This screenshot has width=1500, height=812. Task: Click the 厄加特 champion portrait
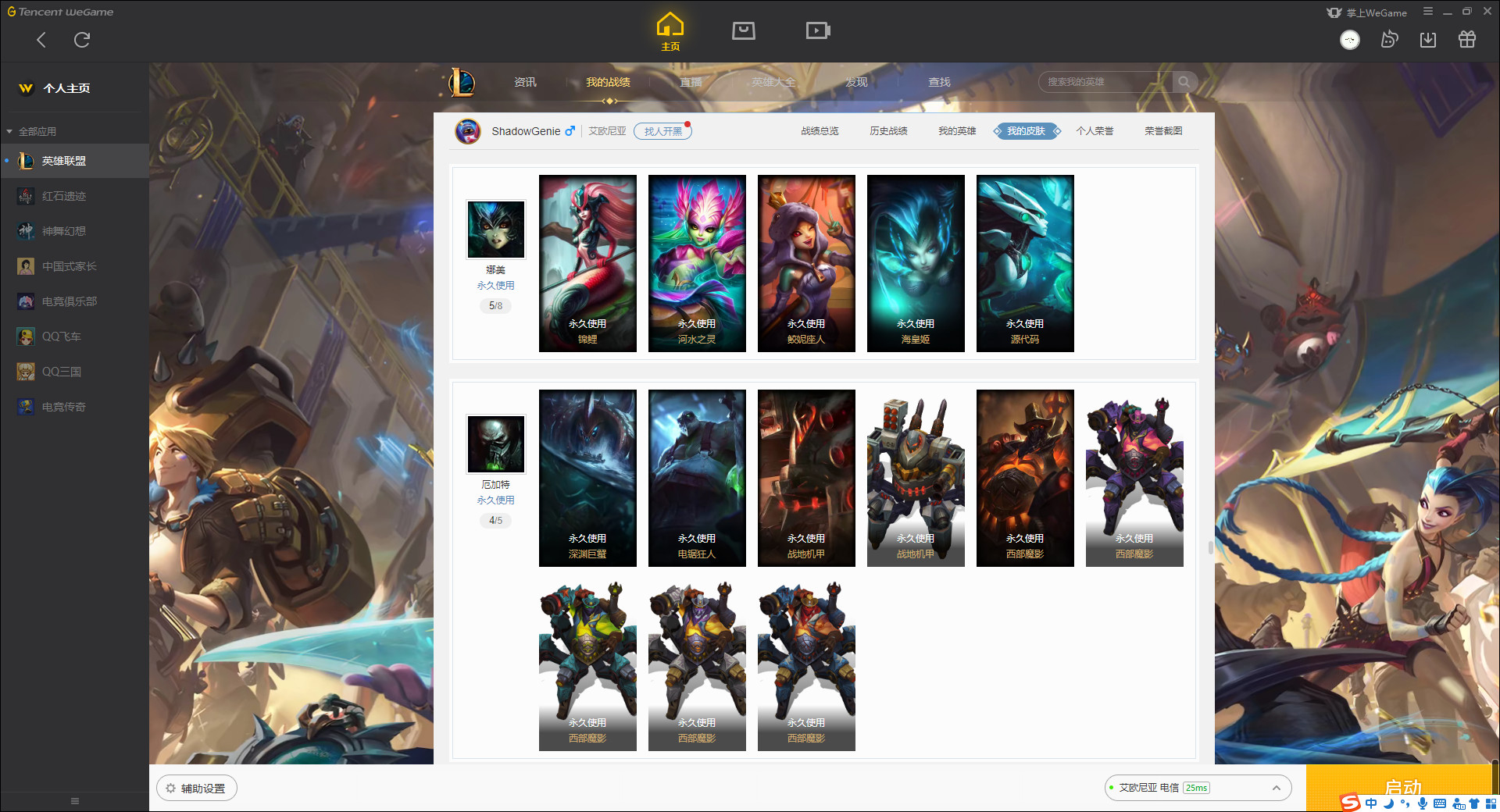click(495, 444)
